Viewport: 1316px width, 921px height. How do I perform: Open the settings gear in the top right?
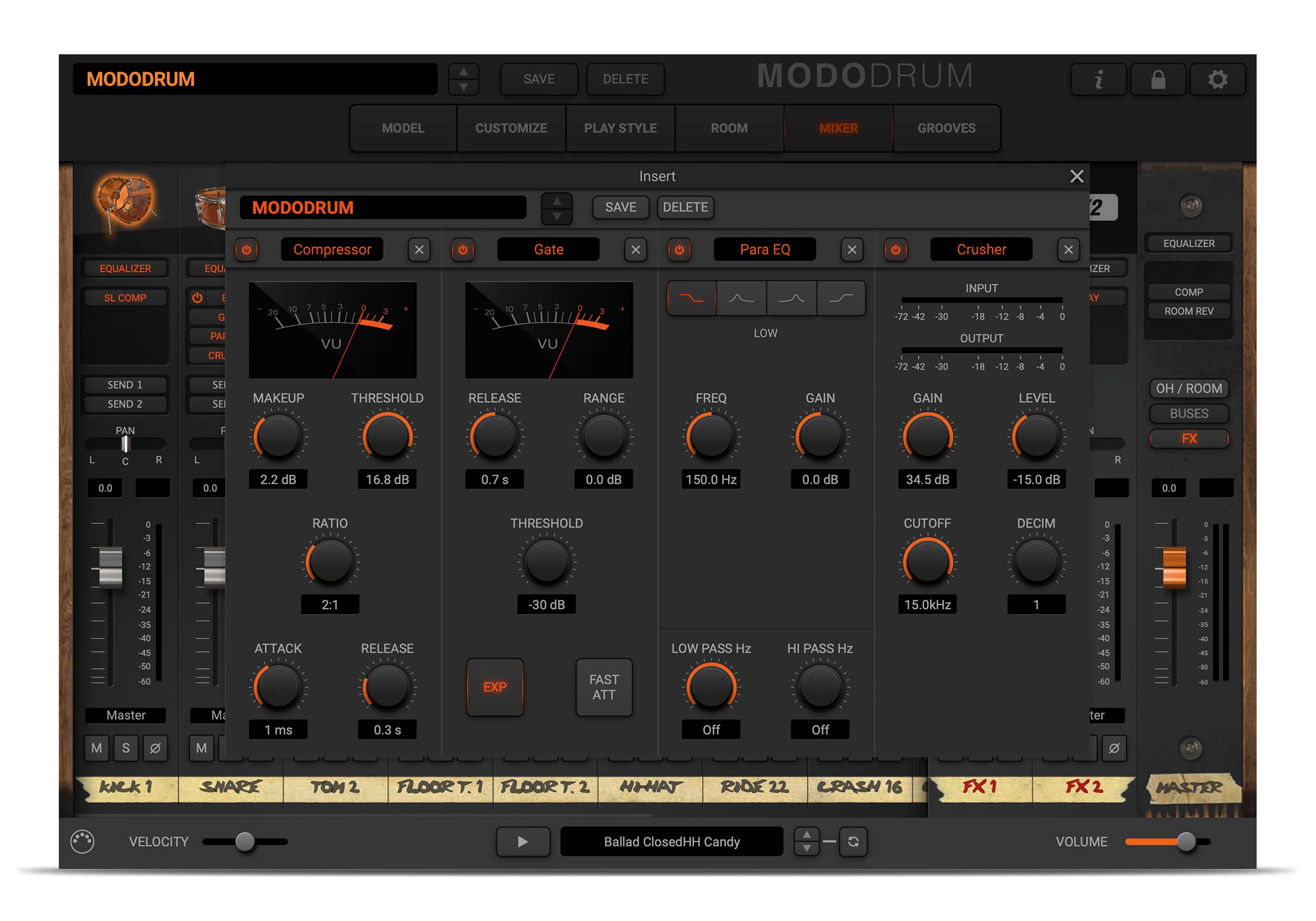(x=1218, y=80)
